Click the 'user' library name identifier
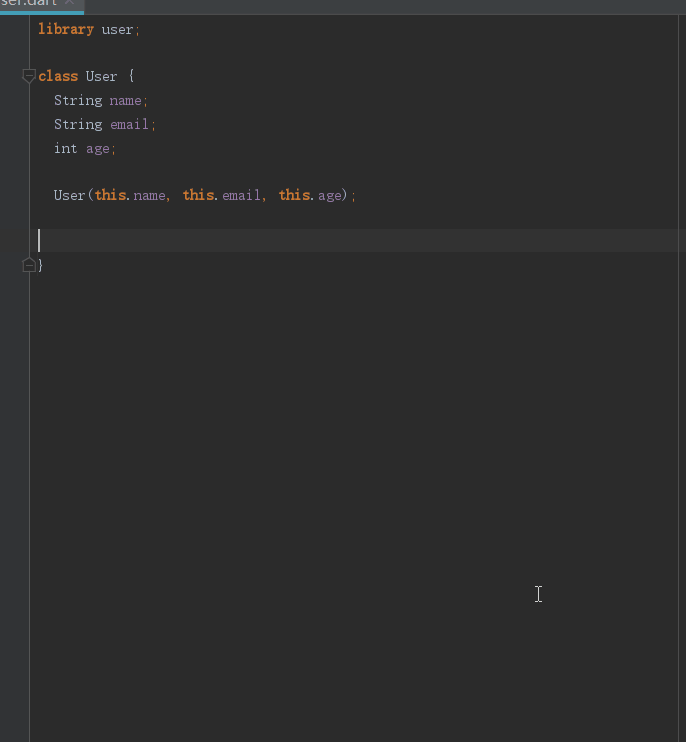This screenshot has width=686, height=742. click(x=117, y=29)
